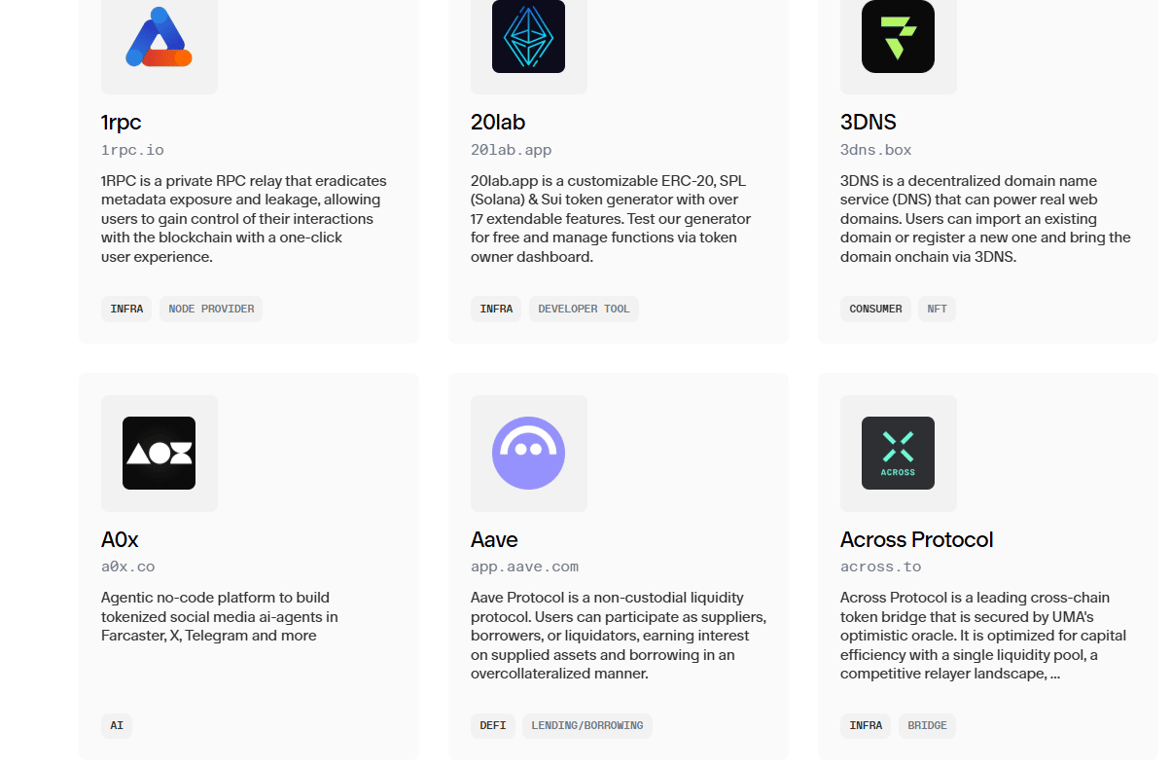1171x768 pixels.
Task: Open the 20lab.app link
Action: 511,149
